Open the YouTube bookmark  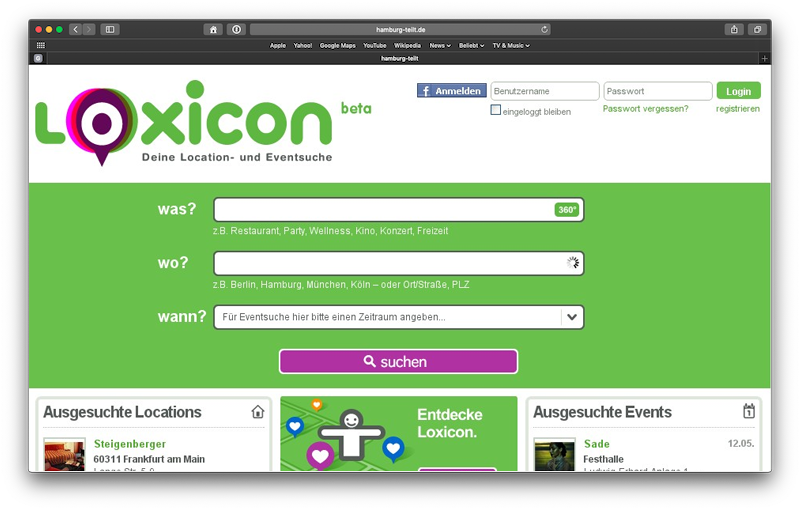[374, 45]
